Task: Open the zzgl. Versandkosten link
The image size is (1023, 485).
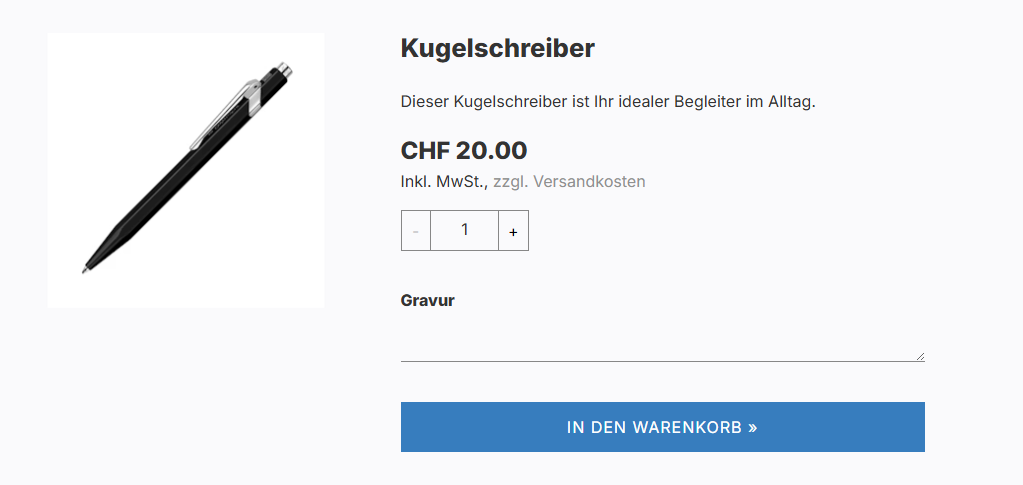Action: [569, 181]
